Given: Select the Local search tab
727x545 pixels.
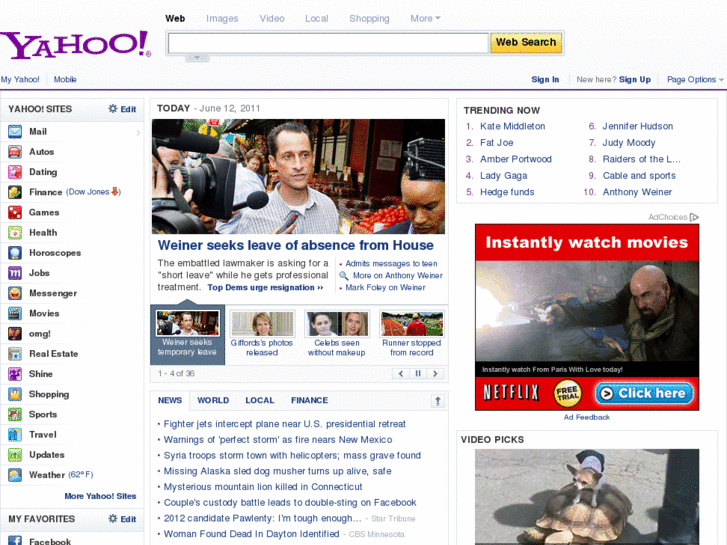Looking at the screenshot, I should coord(317,19).
